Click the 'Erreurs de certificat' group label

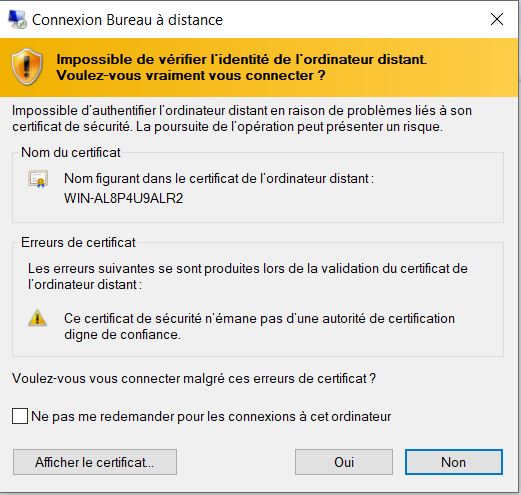(78, 242)
